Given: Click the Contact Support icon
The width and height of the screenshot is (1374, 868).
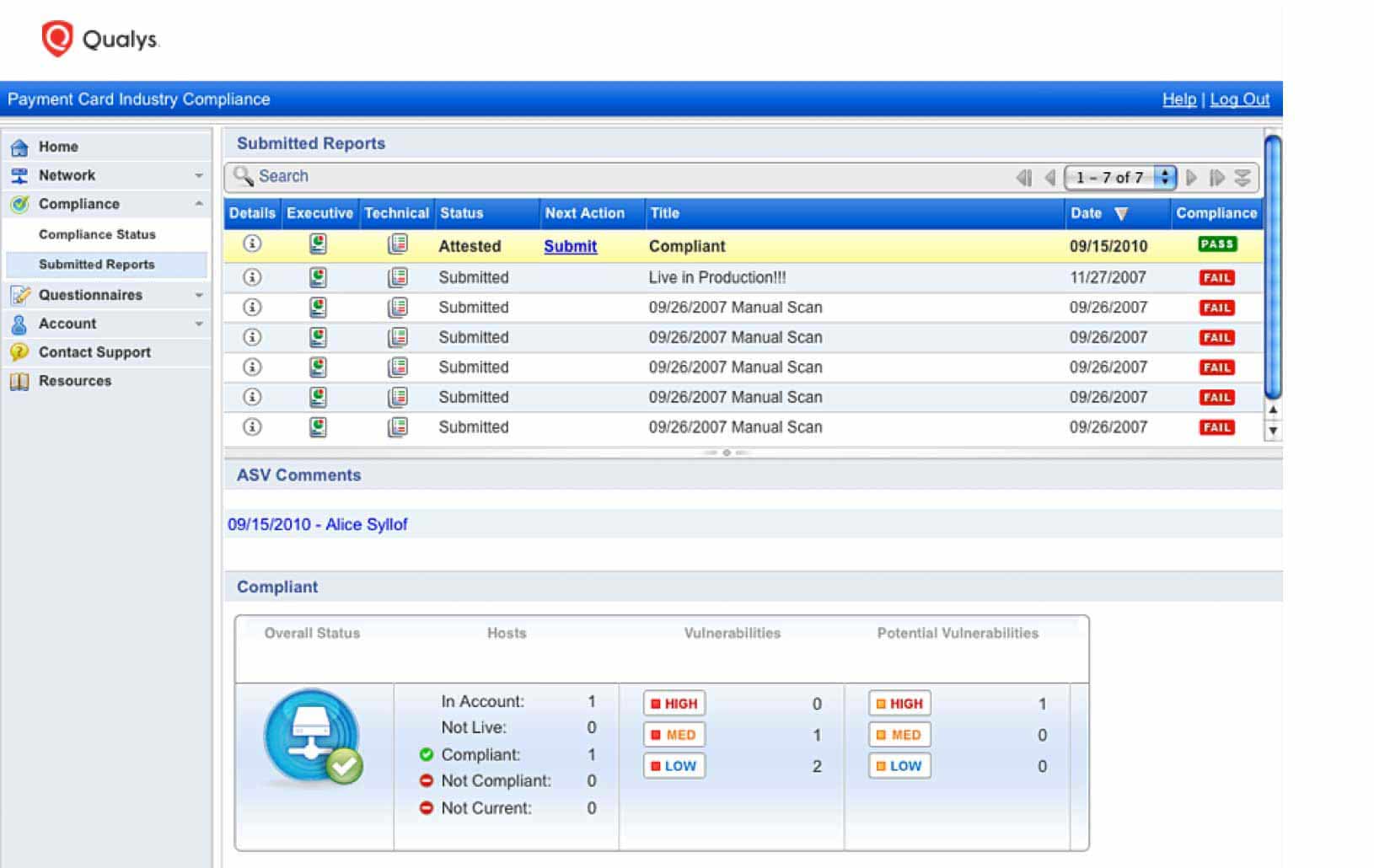Looking at the screenshot, I should pos(19,352).
